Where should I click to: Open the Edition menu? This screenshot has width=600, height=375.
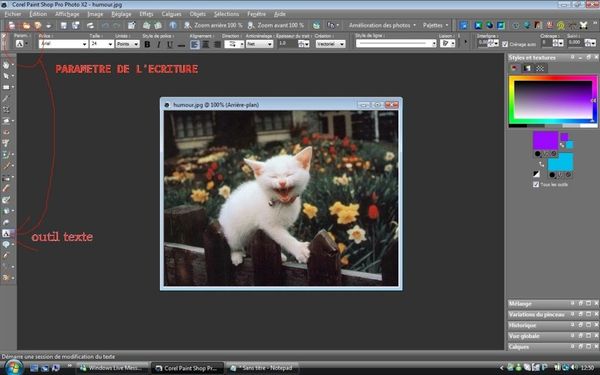point(38,14)
